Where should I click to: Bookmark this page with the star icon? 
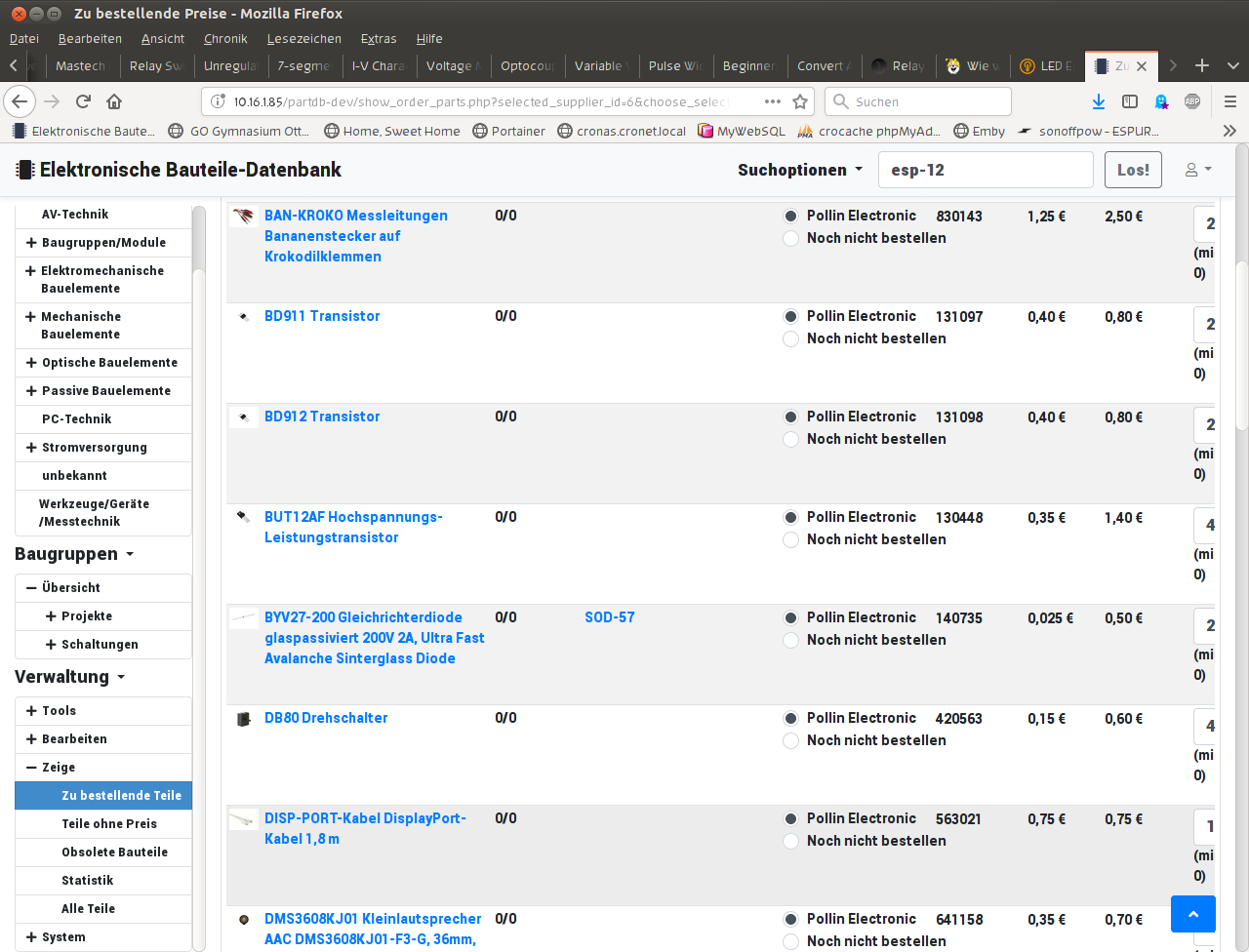[x=800, y=101]
